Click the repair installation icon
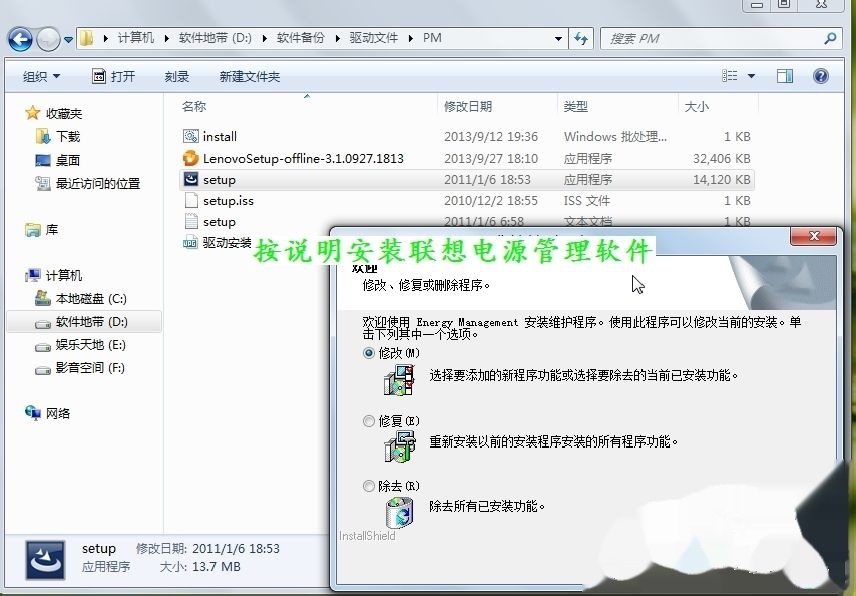This screenshot has width=856, height=596. [400, 446]
